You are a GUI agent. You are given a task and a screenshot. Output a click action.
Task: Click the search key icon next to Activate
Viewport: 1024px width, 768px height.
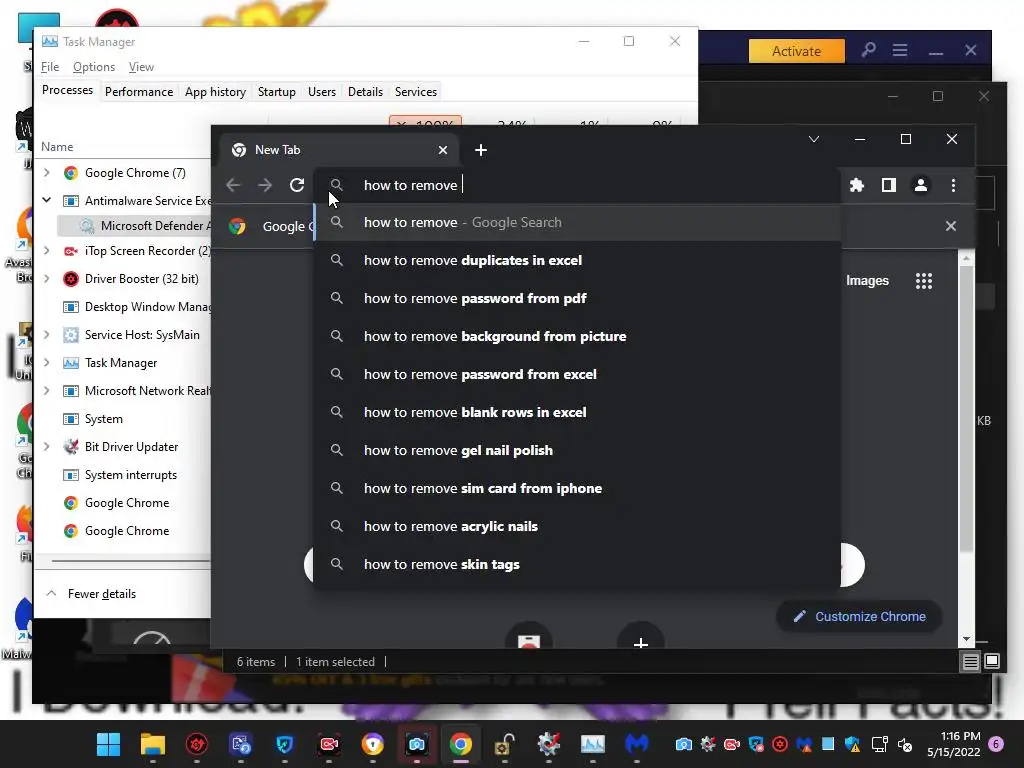point(868,50)
